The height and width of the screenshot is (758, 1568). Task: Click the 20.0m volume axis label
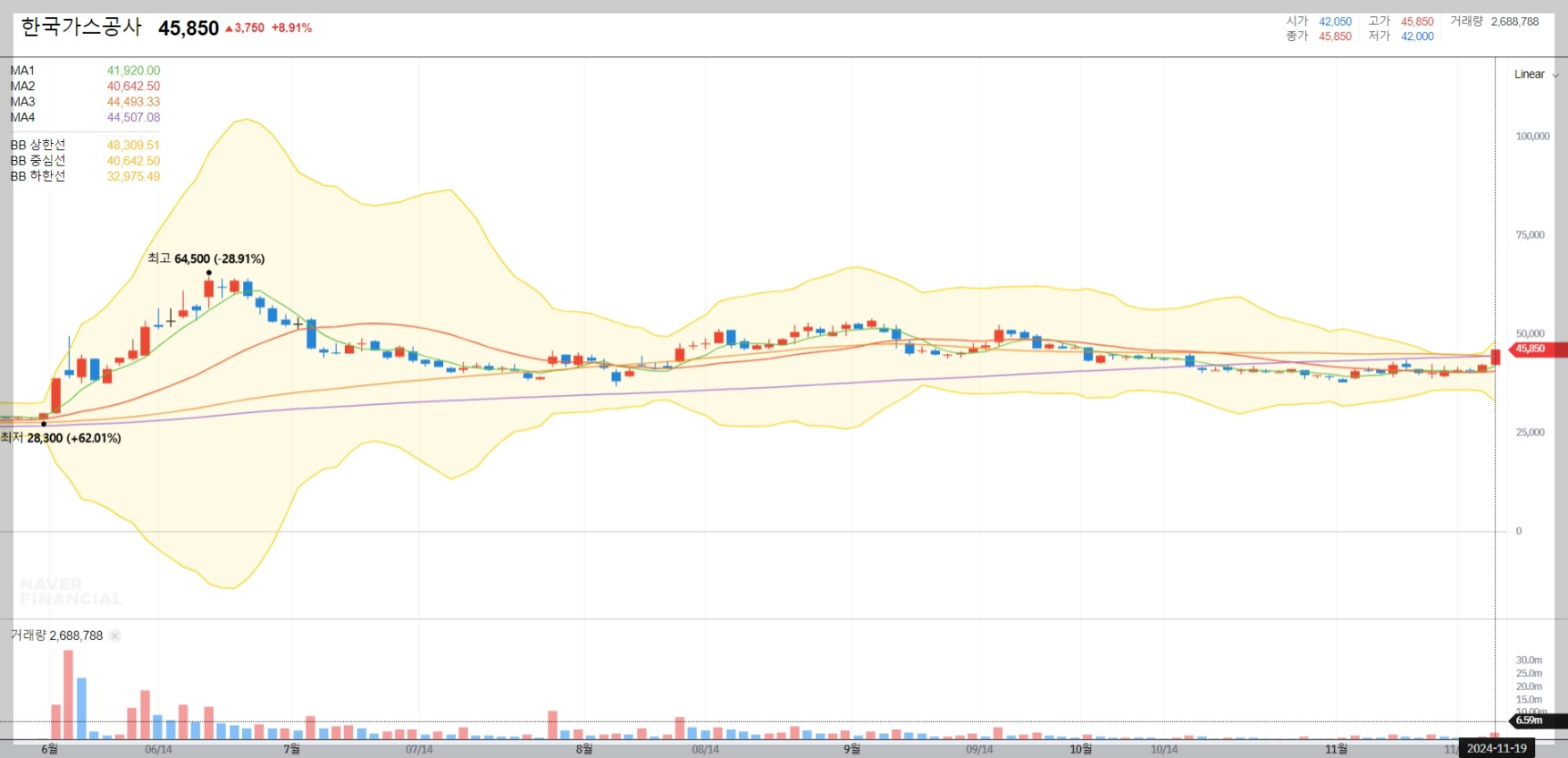coord(1529,686)
